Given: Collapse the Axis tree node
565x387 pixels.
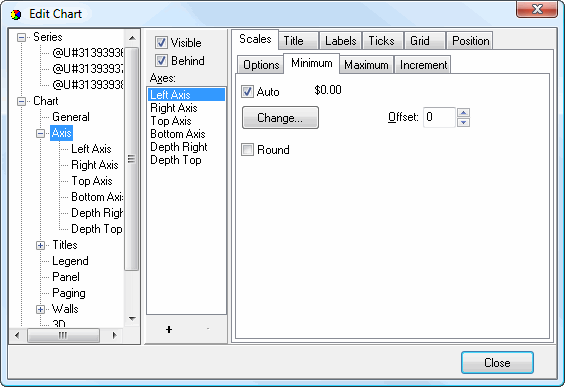Looking at the screenshot, I should tap(40, 134).
